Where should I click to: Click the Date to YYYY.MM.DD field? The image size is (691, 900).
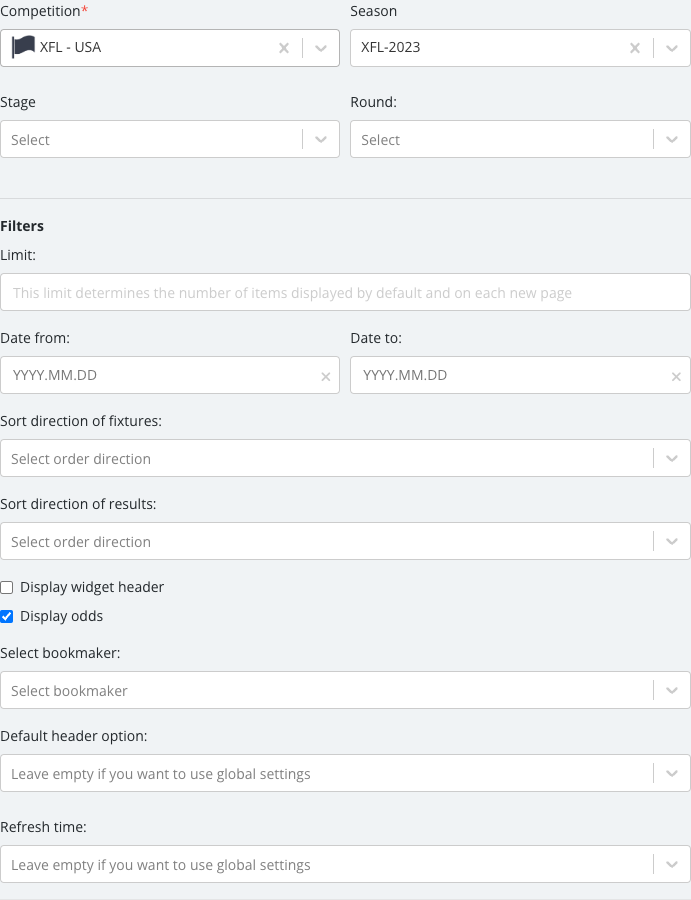click(x=520, y=375)
